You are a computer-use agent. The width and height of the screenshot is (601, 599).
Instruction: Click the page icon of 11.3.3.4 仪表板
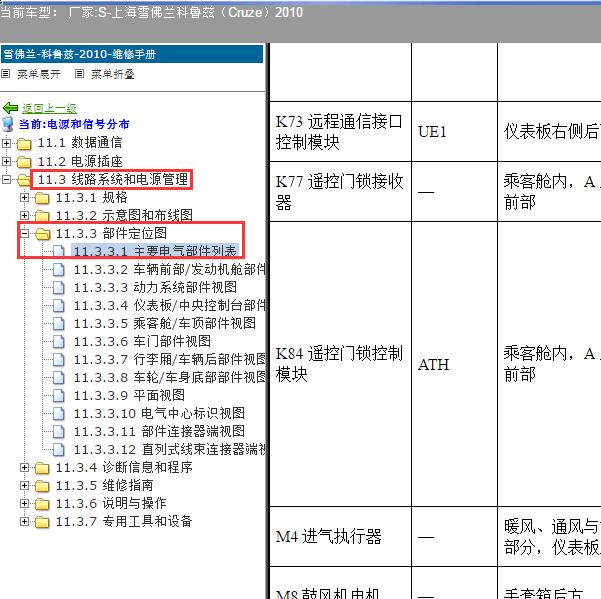click(59, 305)
